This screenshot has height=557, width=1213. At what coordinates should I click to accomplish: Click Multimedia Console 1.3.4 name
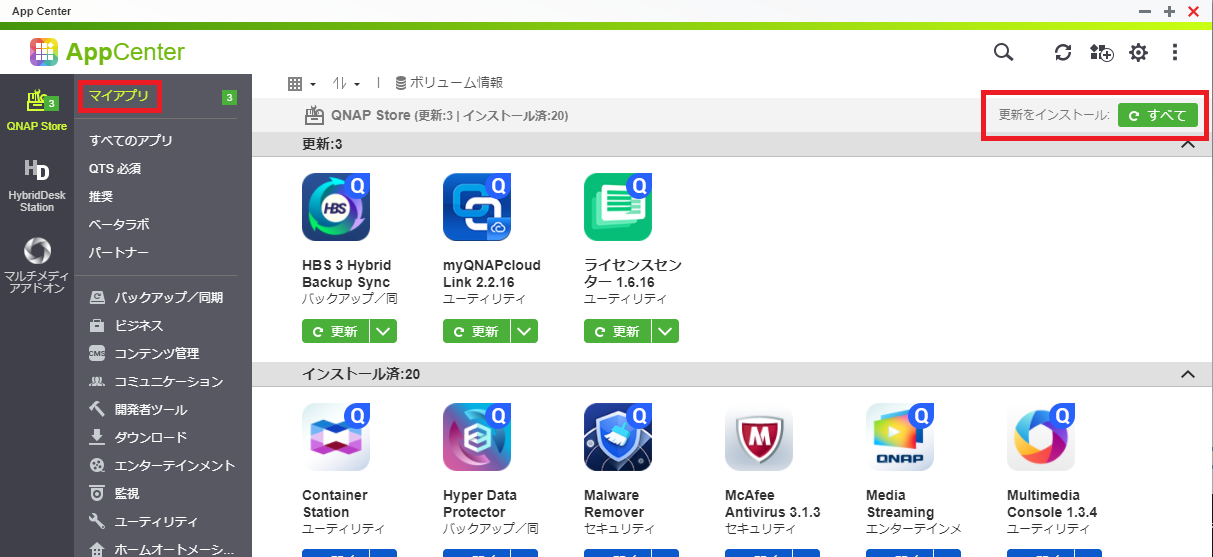[1052, 504]
